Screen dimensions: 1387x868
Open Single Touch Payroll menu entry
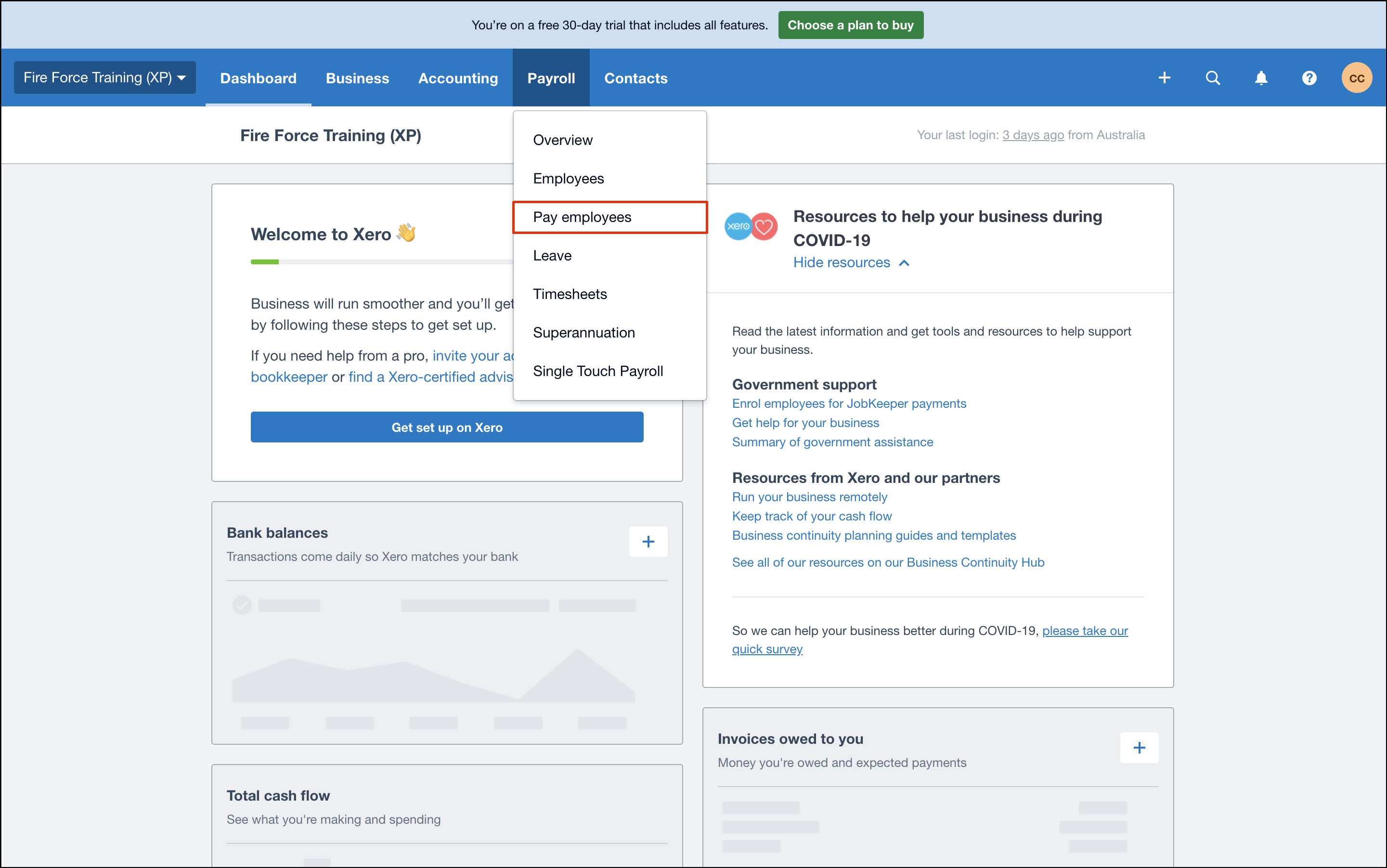597,371
